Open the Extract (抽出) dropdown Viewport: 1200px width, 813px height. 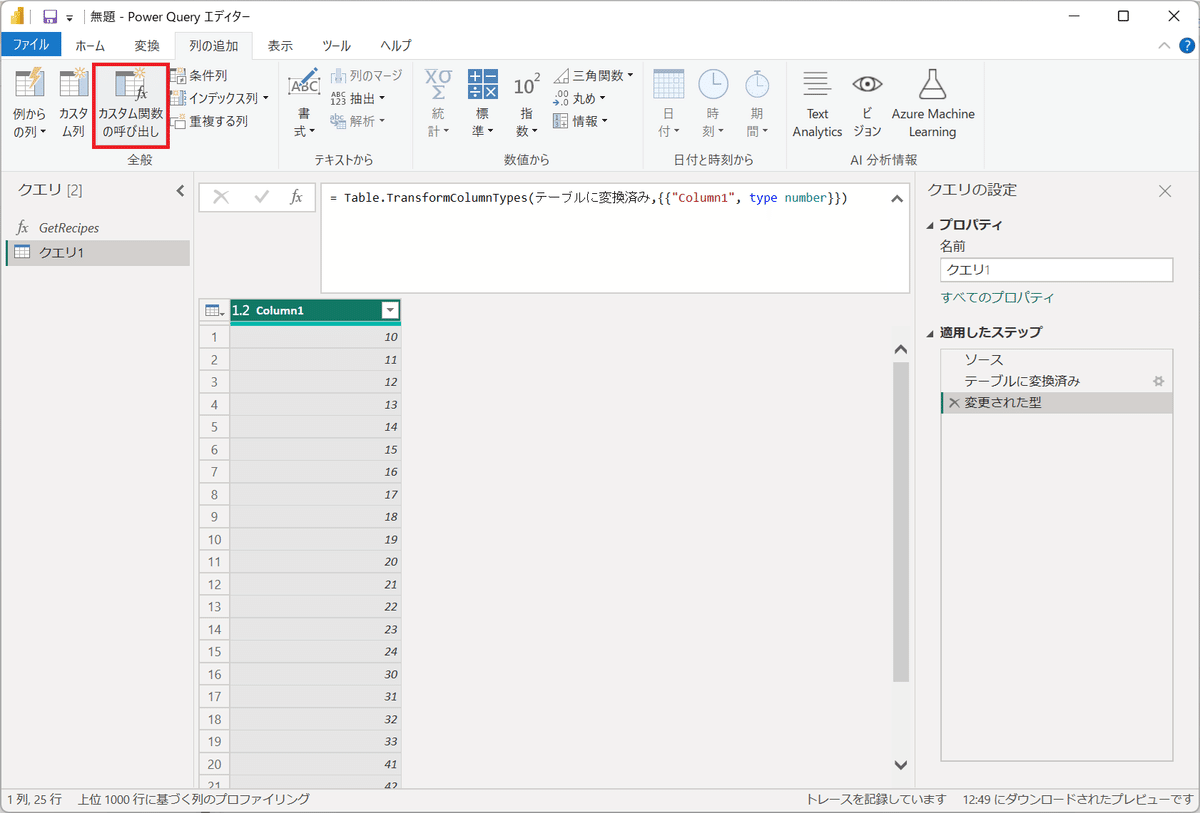point(357,98)
